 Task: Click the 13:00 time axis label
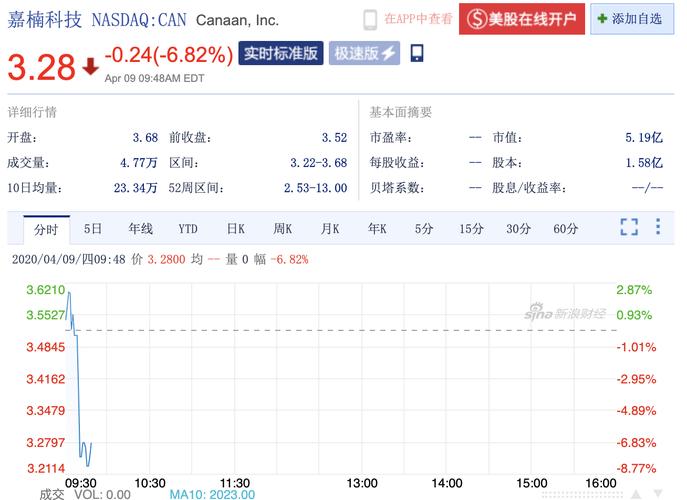pos(362,483)
